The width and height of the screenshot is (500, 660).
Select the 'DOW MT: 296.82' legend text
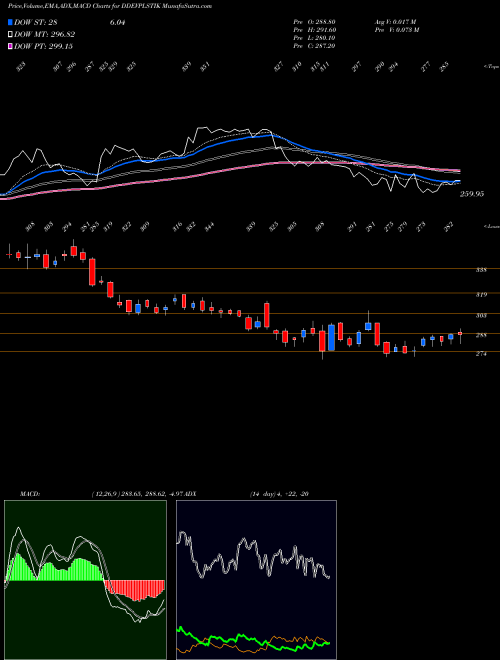click(45, 35)
